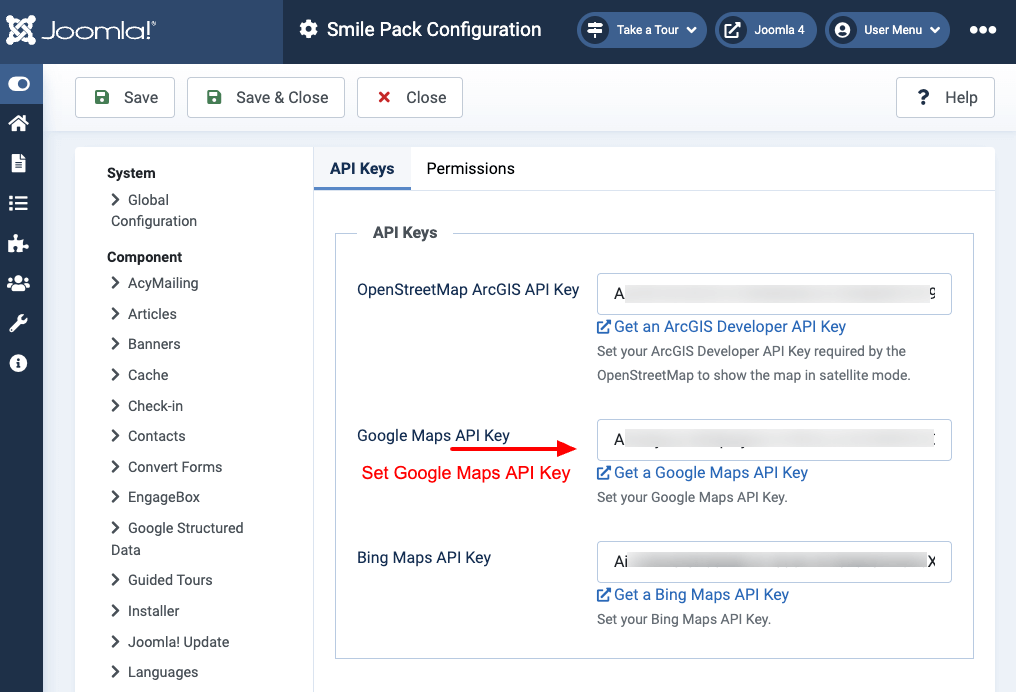1016x692 pixels.
Task: Open the three-dot overflow menu in header
Action: [983, 30]
